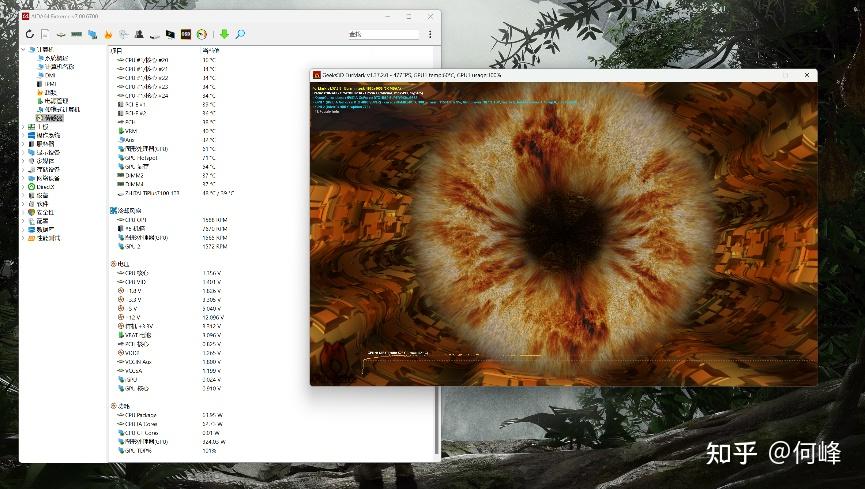Focus the search field in AIDA64 toolbar
Viewport: 865px width, 489px height.
383,34
